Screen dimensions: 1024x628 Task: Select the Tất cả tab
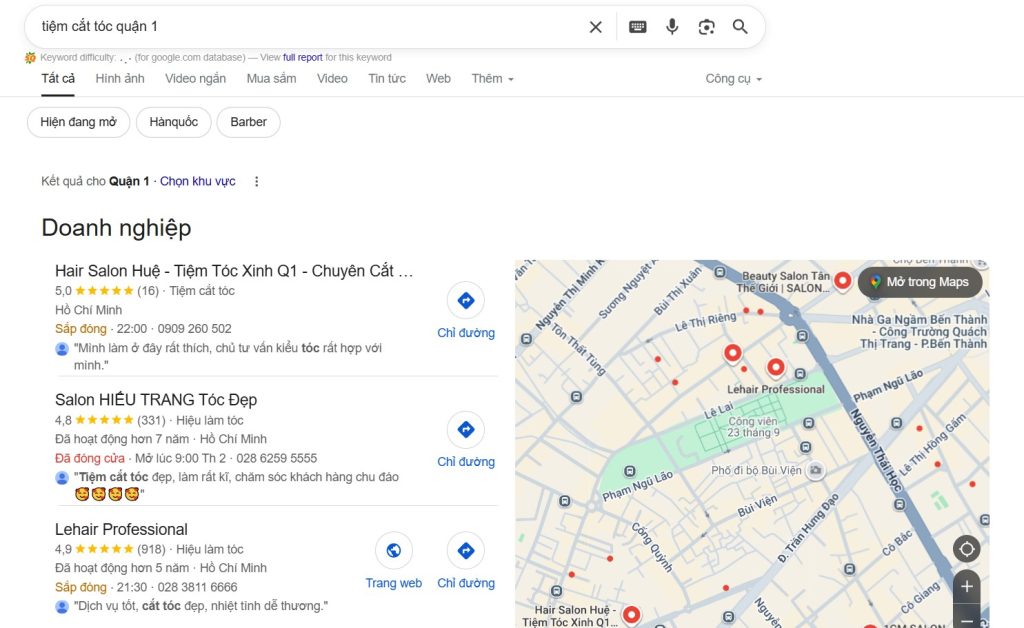click(x=58, y=79)
